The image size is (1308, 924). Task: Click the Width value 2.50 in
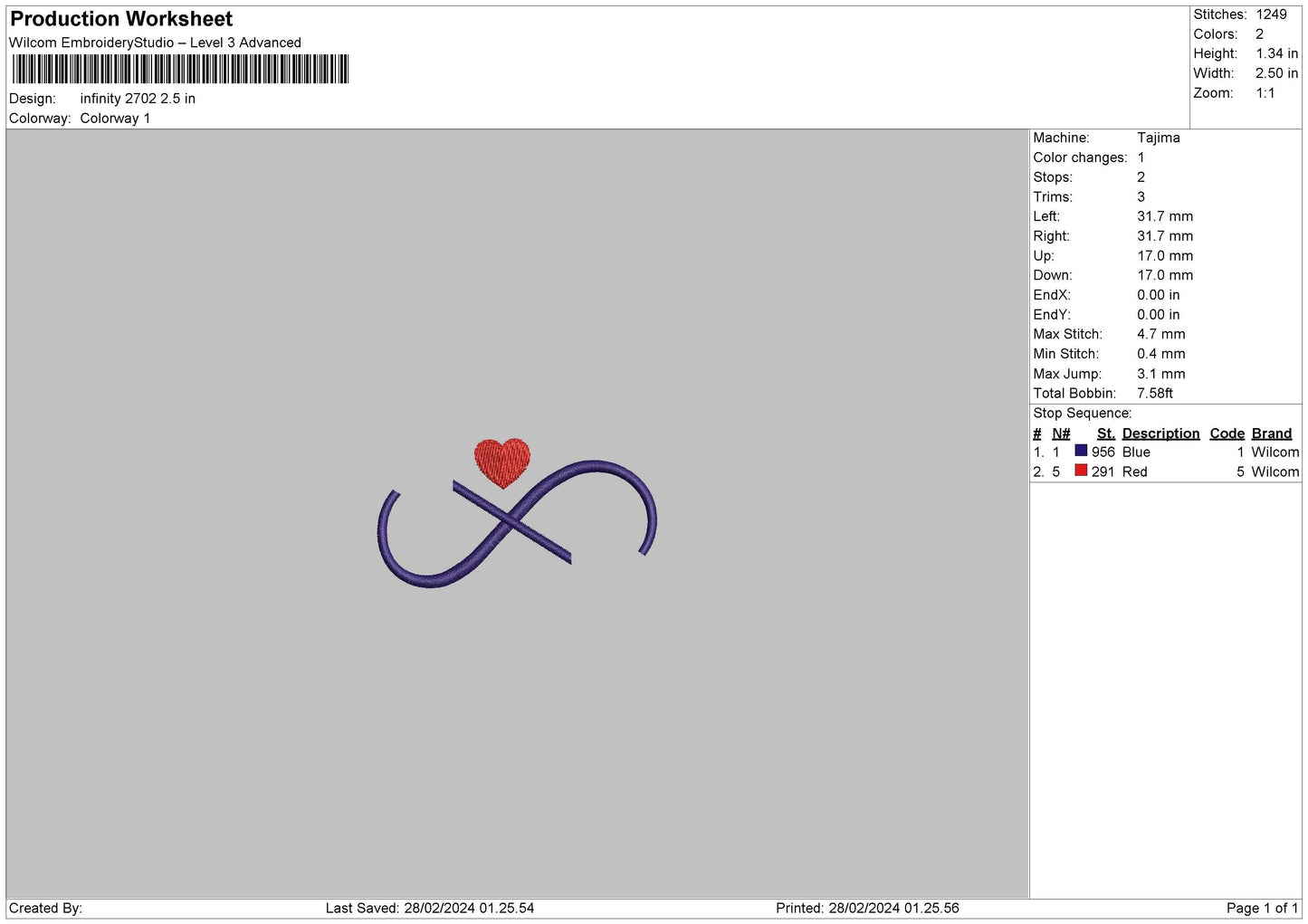click(1276, 73)
